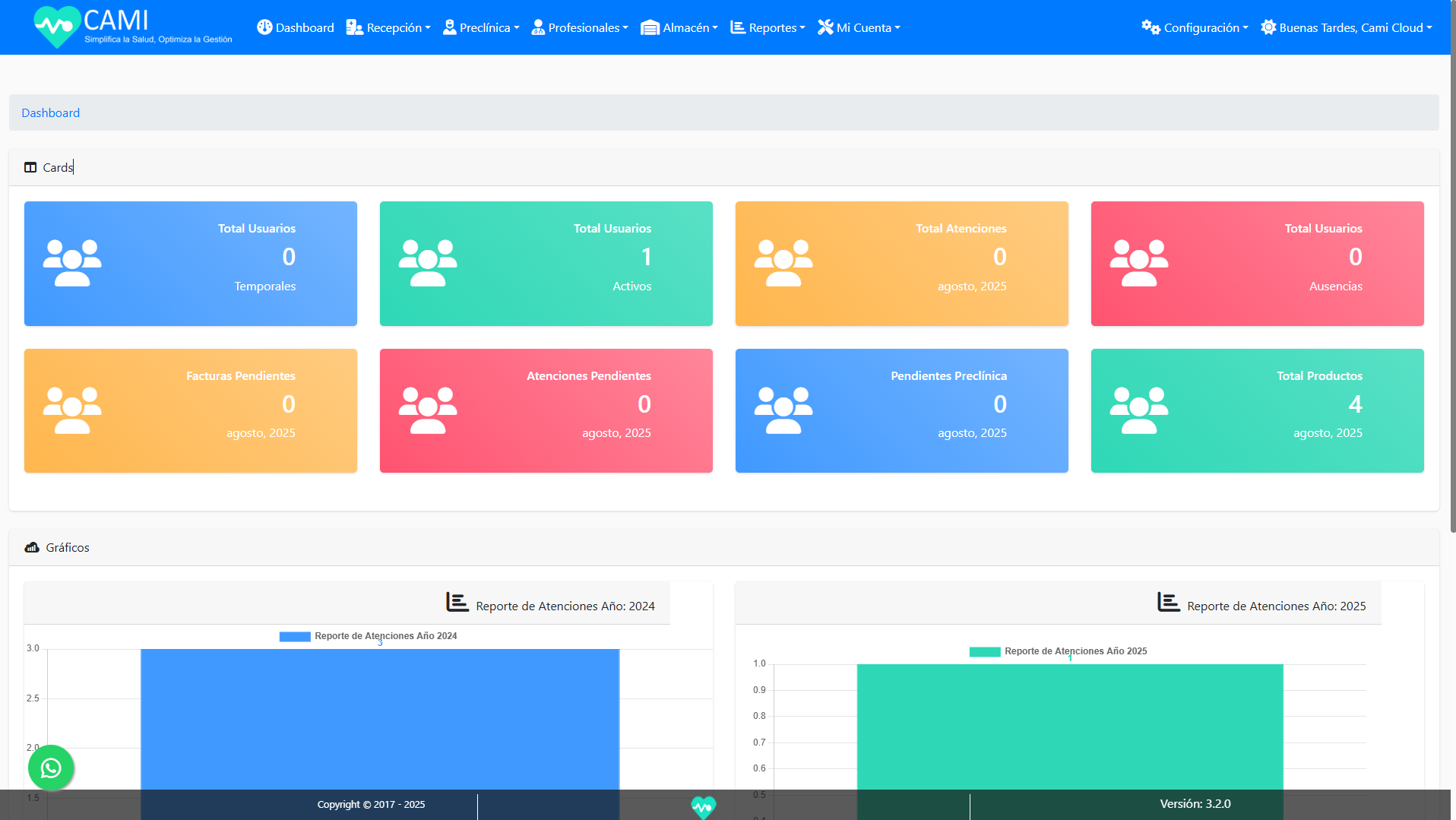Viewport: 1456px width, 820px height.
Task: Click the page vertical scrollbar
Action: click(x=1452, y=304)
